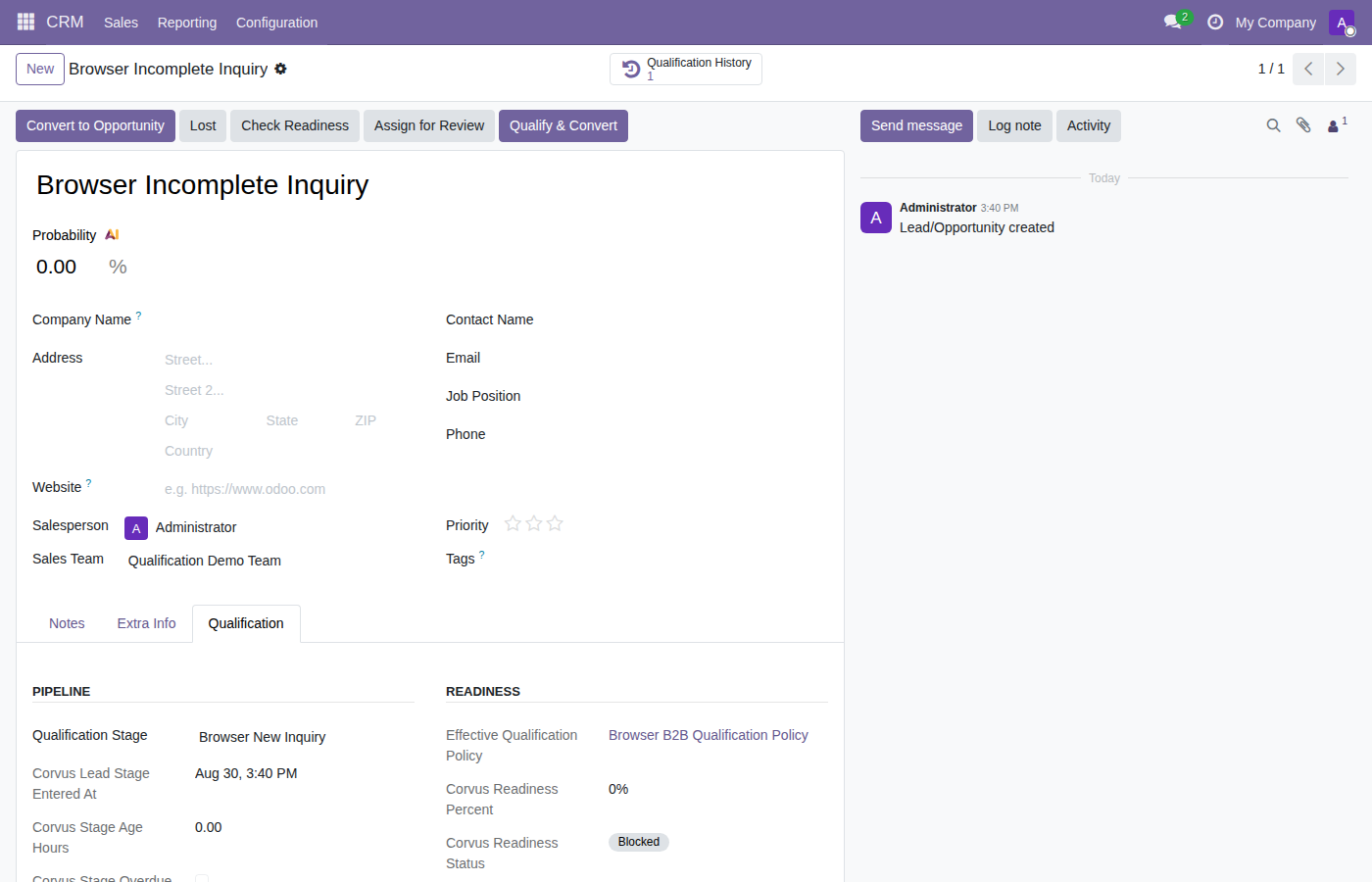Search messages in the chatter
The width and height of the screenshot is (1372, 882).
pos(1274,125)
